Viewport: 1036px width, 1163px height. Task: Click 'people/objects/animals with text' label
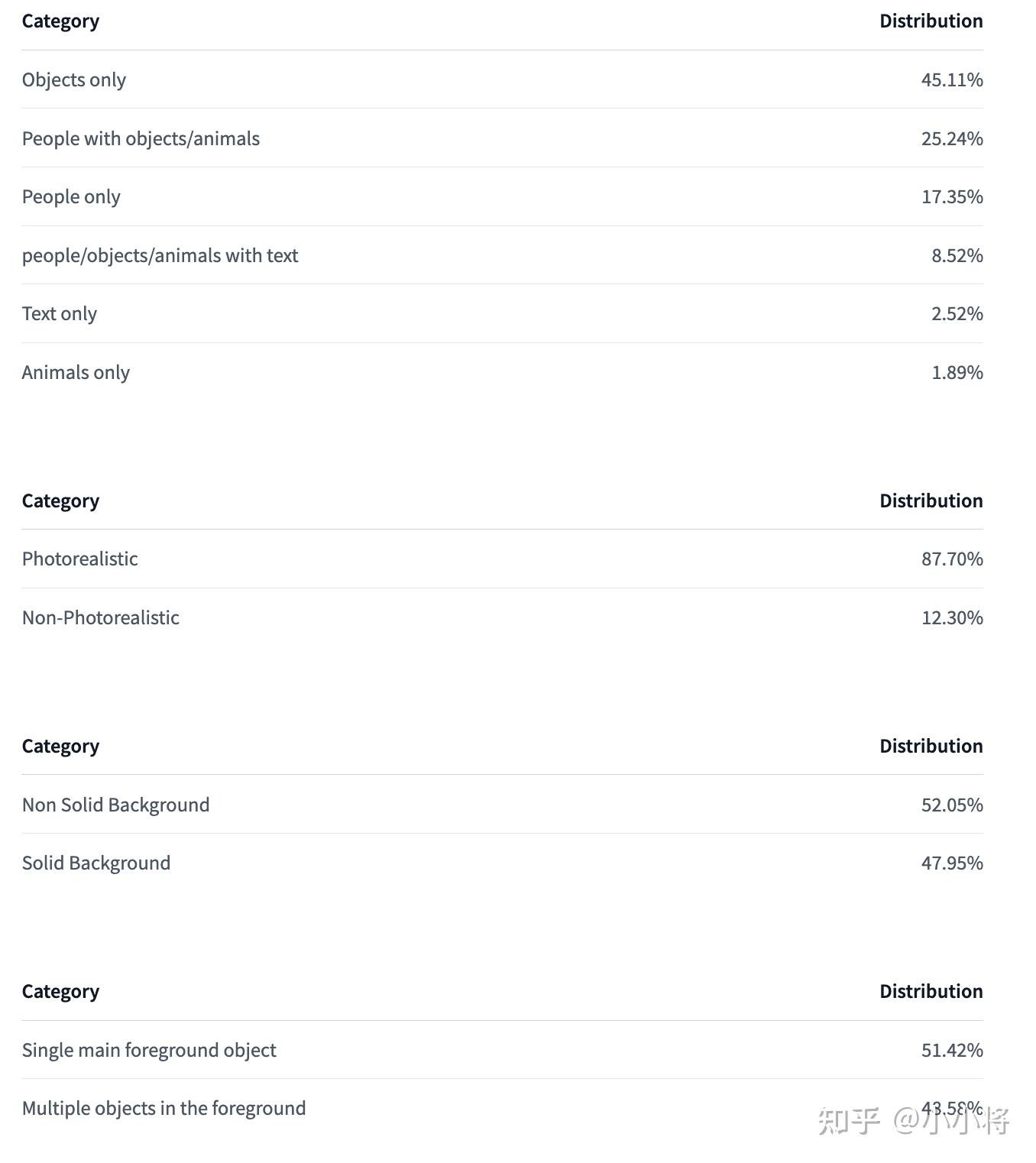[160, 255]
